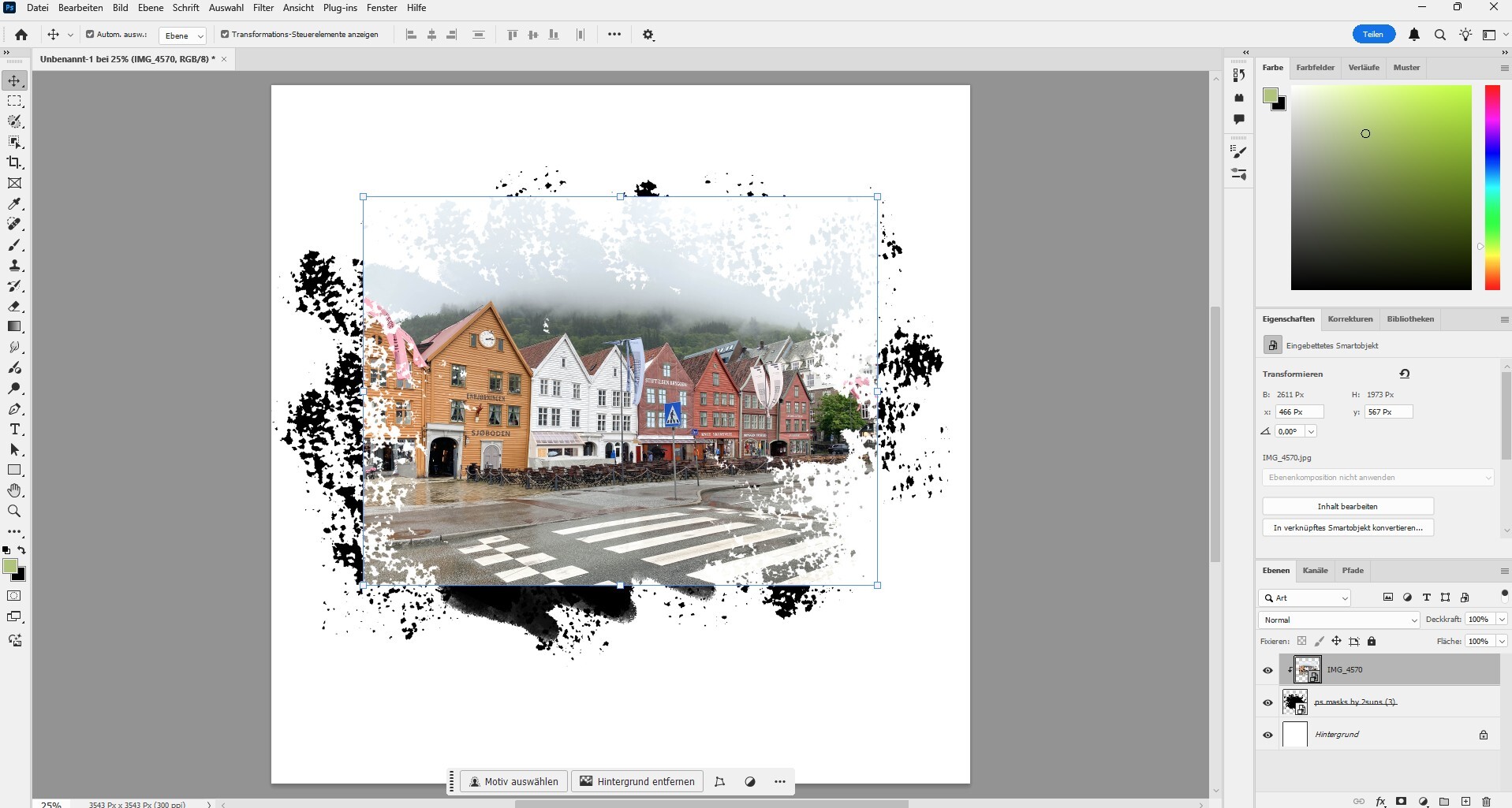The width and height of the screenshot is (1512, 808).
Task: Delete layer with trash icon
Action: tap(1486, 801)
